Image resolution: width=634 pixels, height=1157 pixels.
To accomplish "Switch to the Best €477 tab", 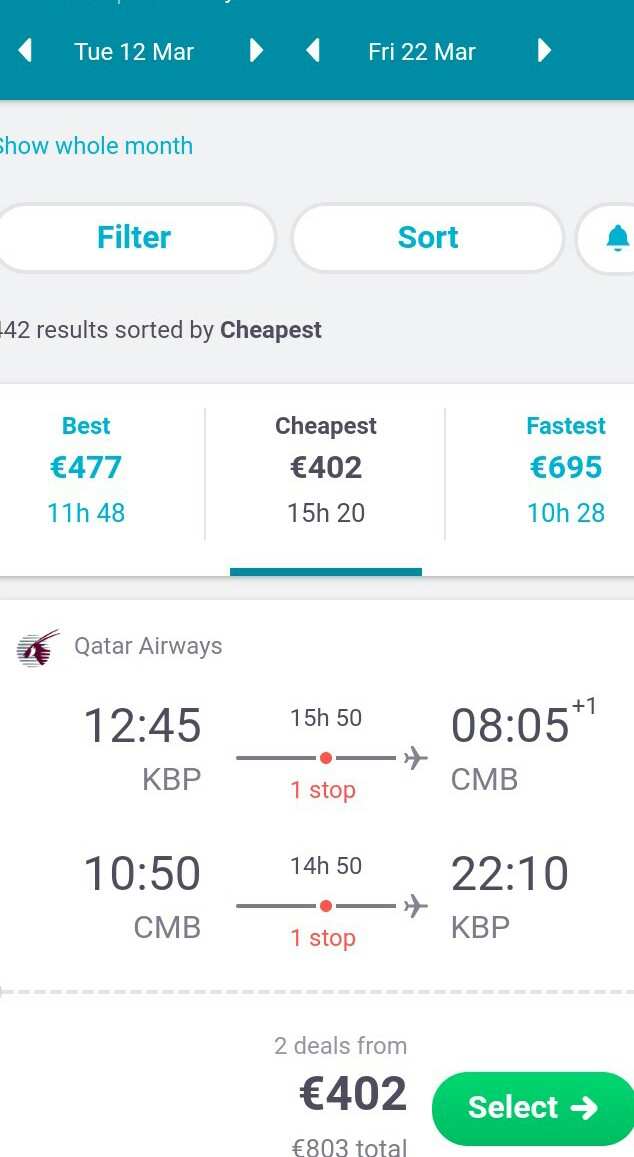I will point(86,469).
